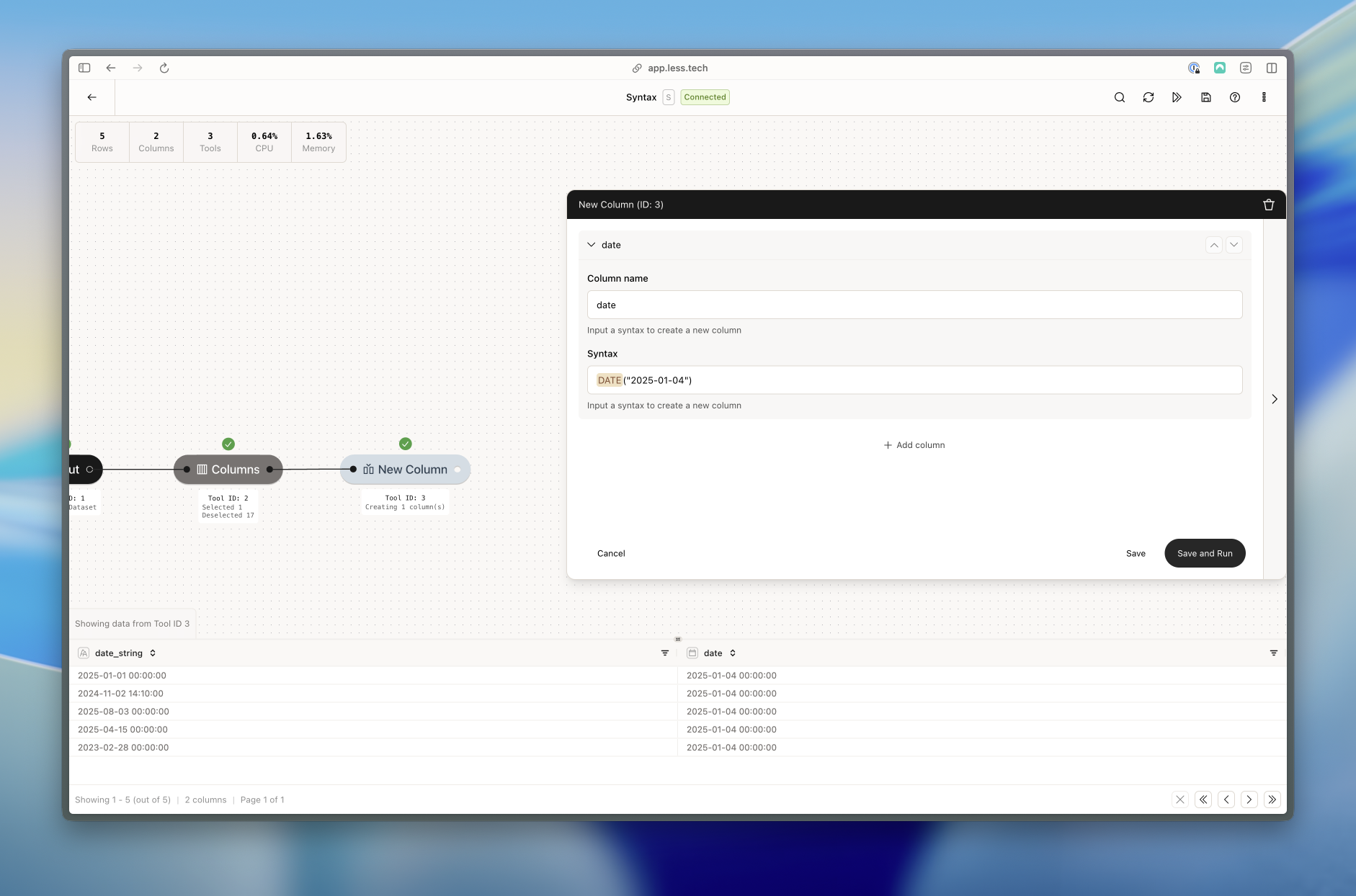Viewport: 1356px width, 896px height.
Task: Select cell 2024-11-02 14:10:00
Action: click(373, 694)
